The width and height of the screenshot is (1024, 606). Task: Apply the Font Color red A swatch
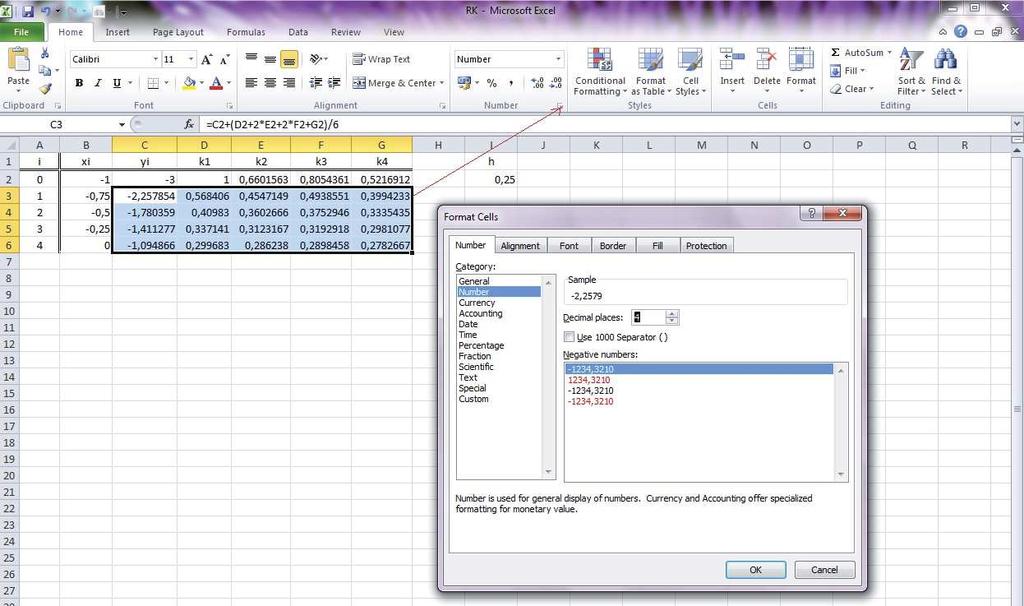(x=216, y=83)
